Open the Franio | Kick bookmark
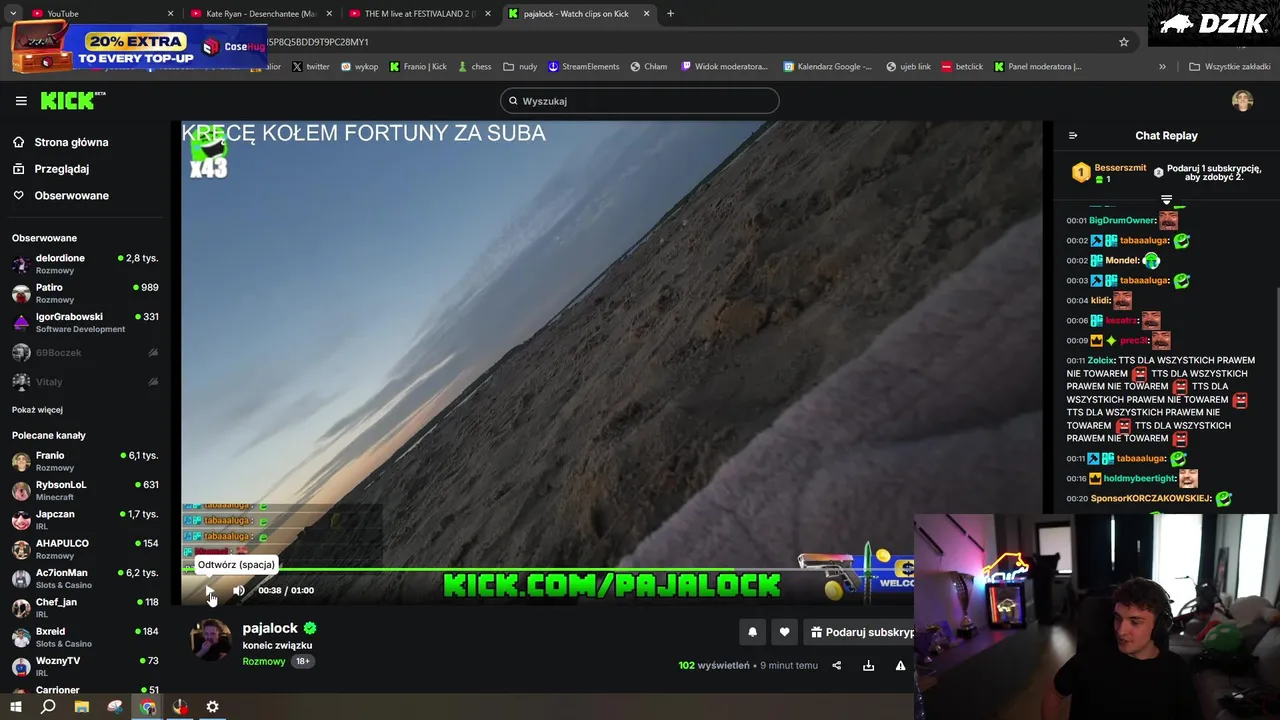The height and width of the screenshot is (720, 1280). [x=418, y=67]
